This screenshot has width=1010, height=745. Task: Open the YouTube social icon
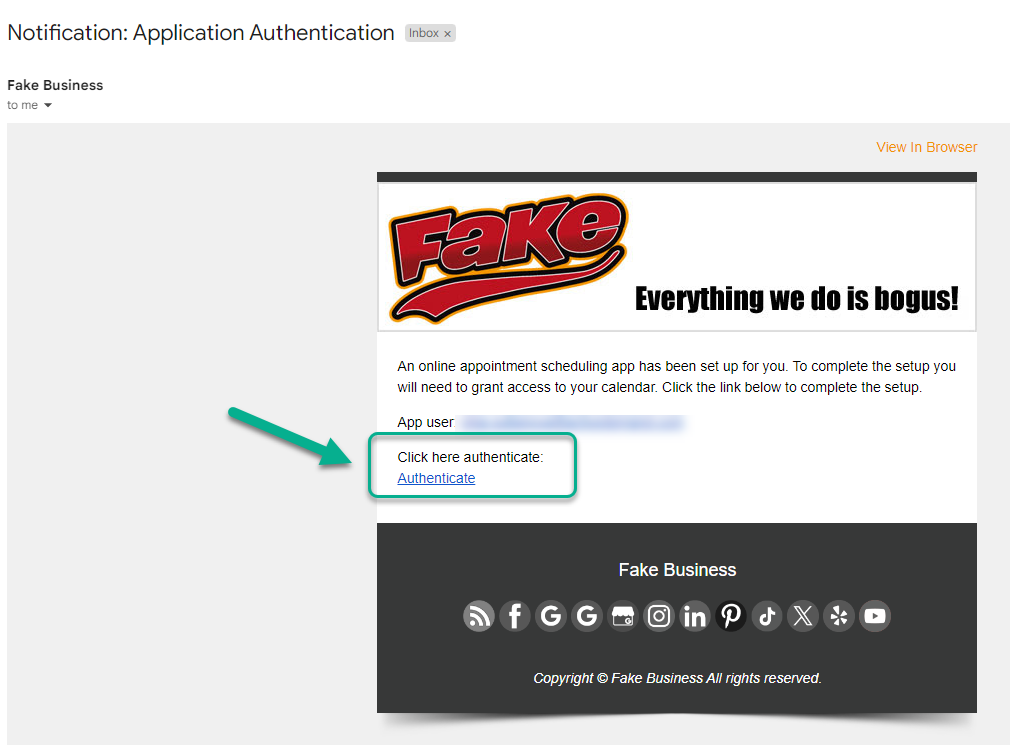point(875,616)
